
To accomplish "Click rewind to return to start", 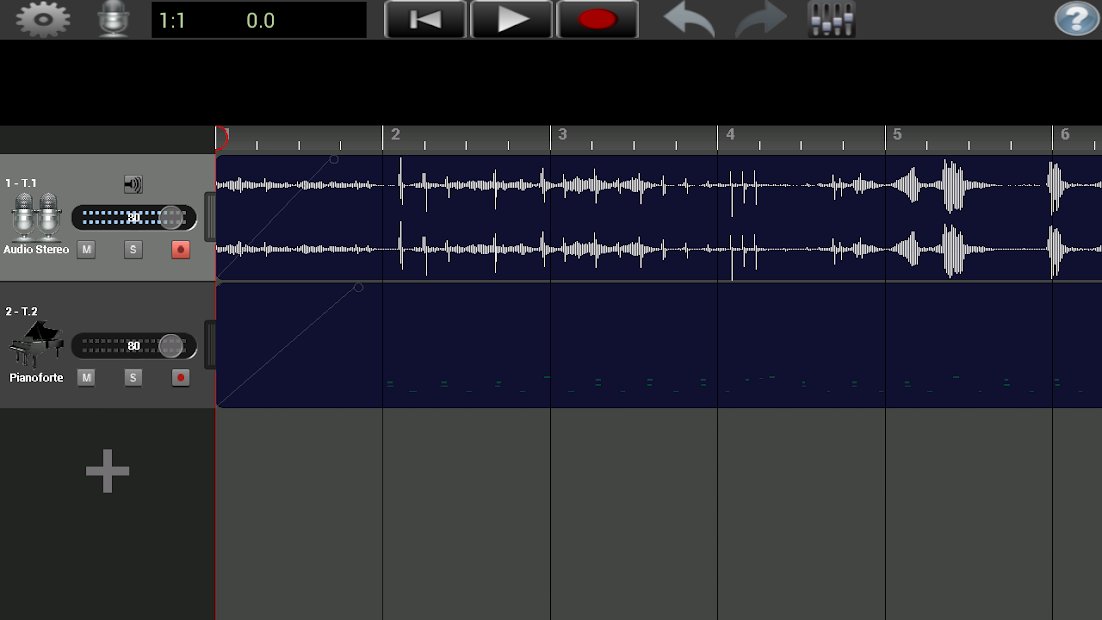I will 425,18.
